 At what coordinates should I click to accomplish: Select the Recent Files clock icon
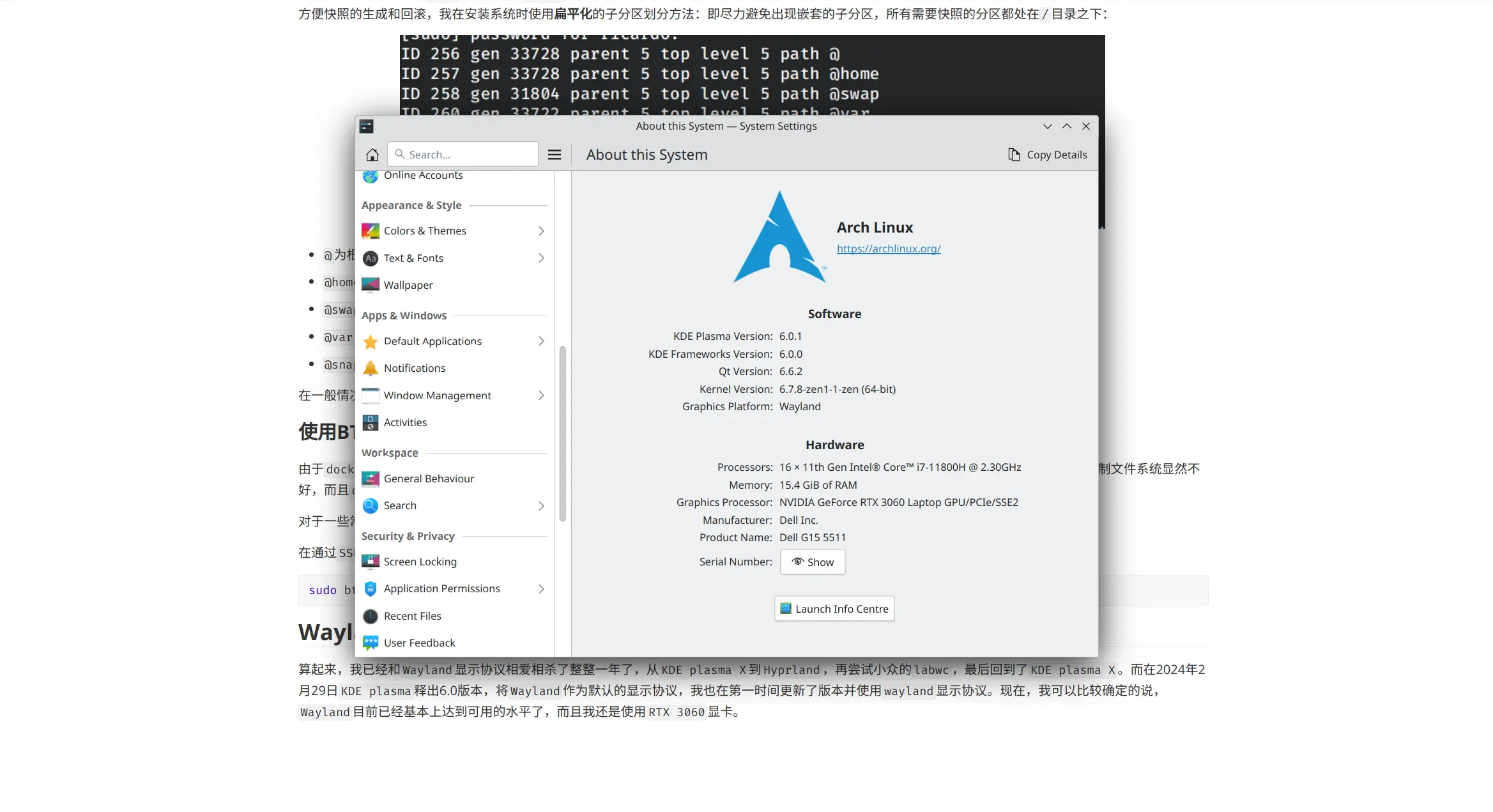(x=371, y=616)
